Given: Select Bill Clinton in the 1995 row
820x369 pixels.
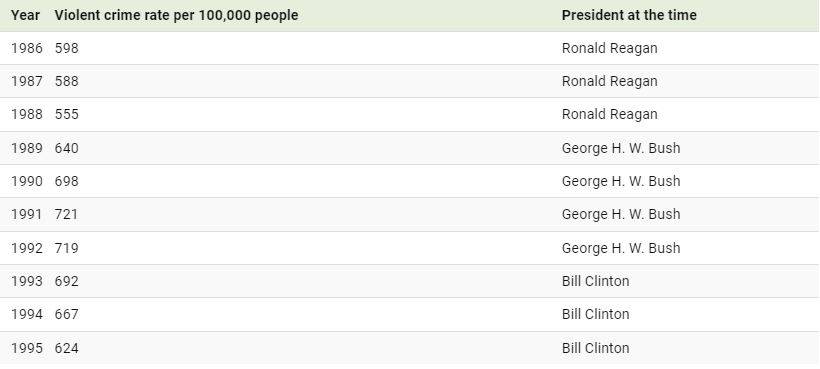Looking at the screenshot, I should pyautogui.click(x=595, y=348).
